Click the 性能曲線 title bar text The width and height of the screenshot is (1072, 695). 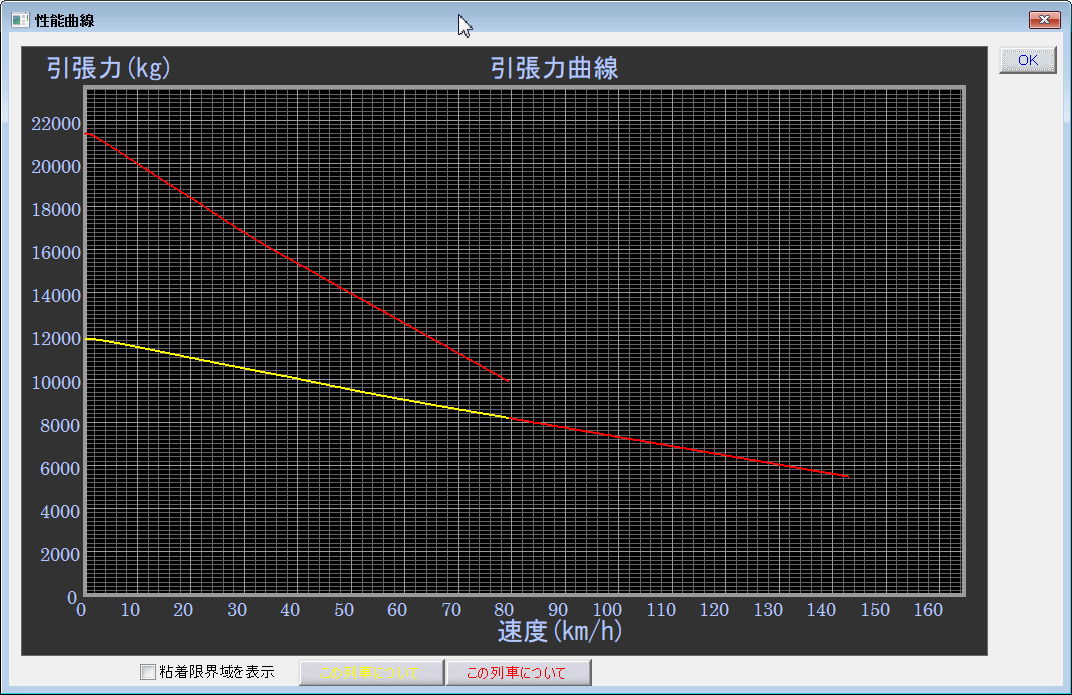[64, 21]
